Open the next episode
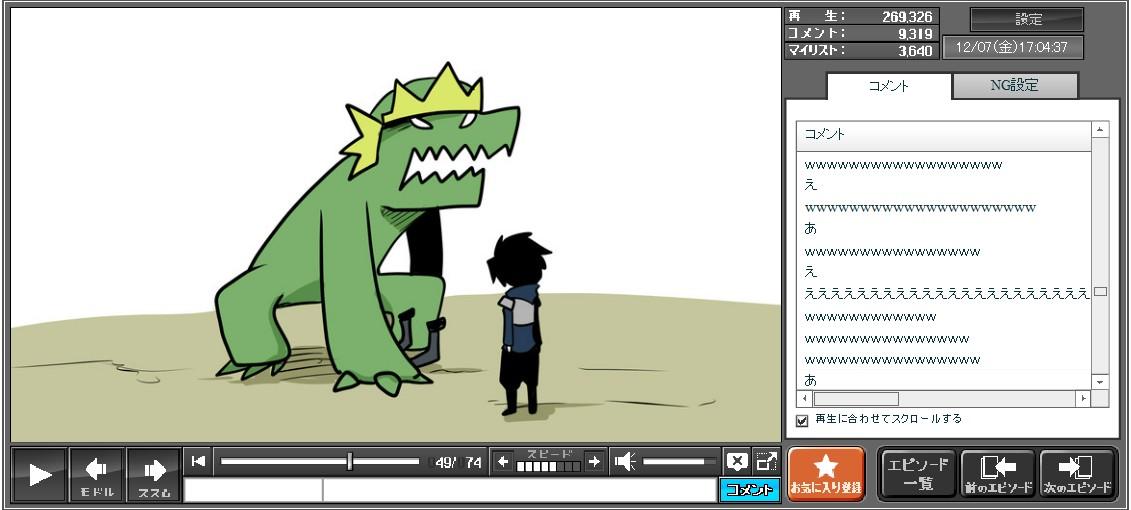Viewport: 1131px width, 510px height. (x=1077, y=474)
